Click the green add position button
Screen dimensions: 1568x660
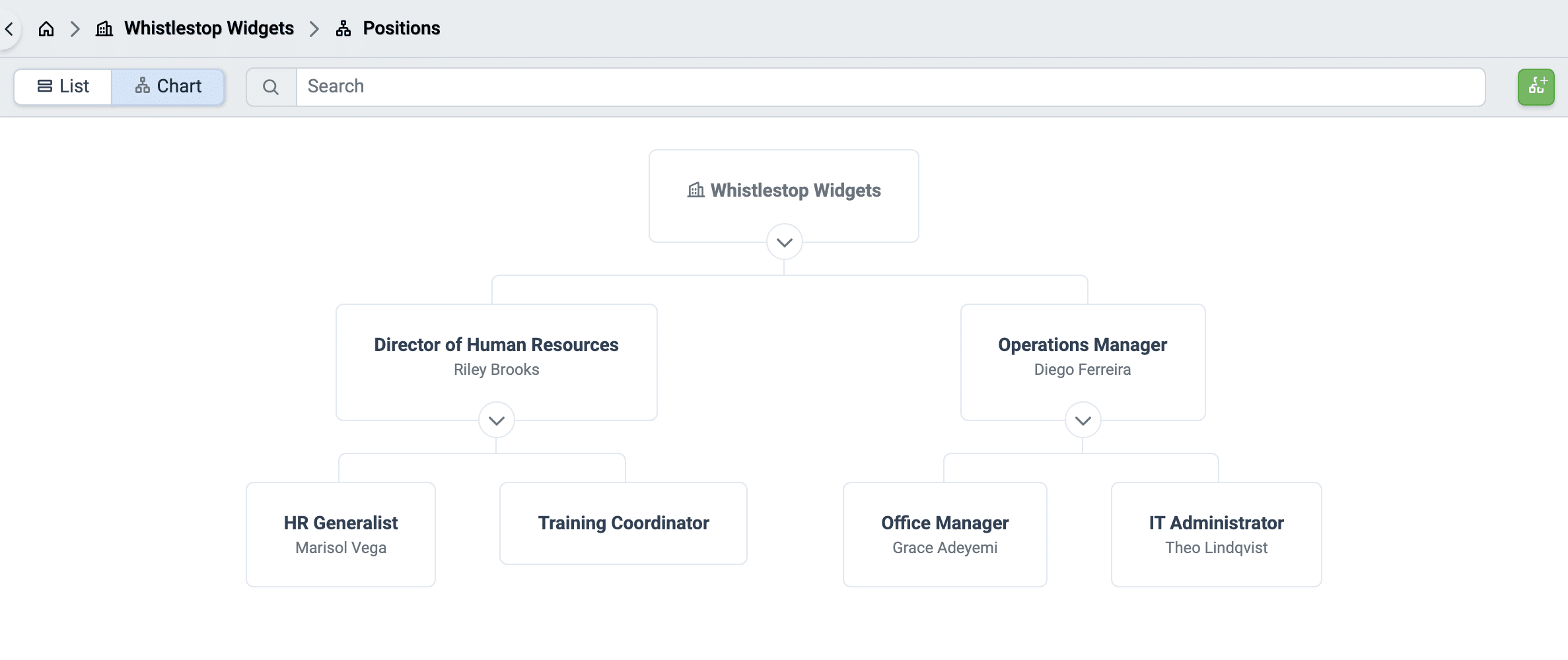(x=1536, y=87)
